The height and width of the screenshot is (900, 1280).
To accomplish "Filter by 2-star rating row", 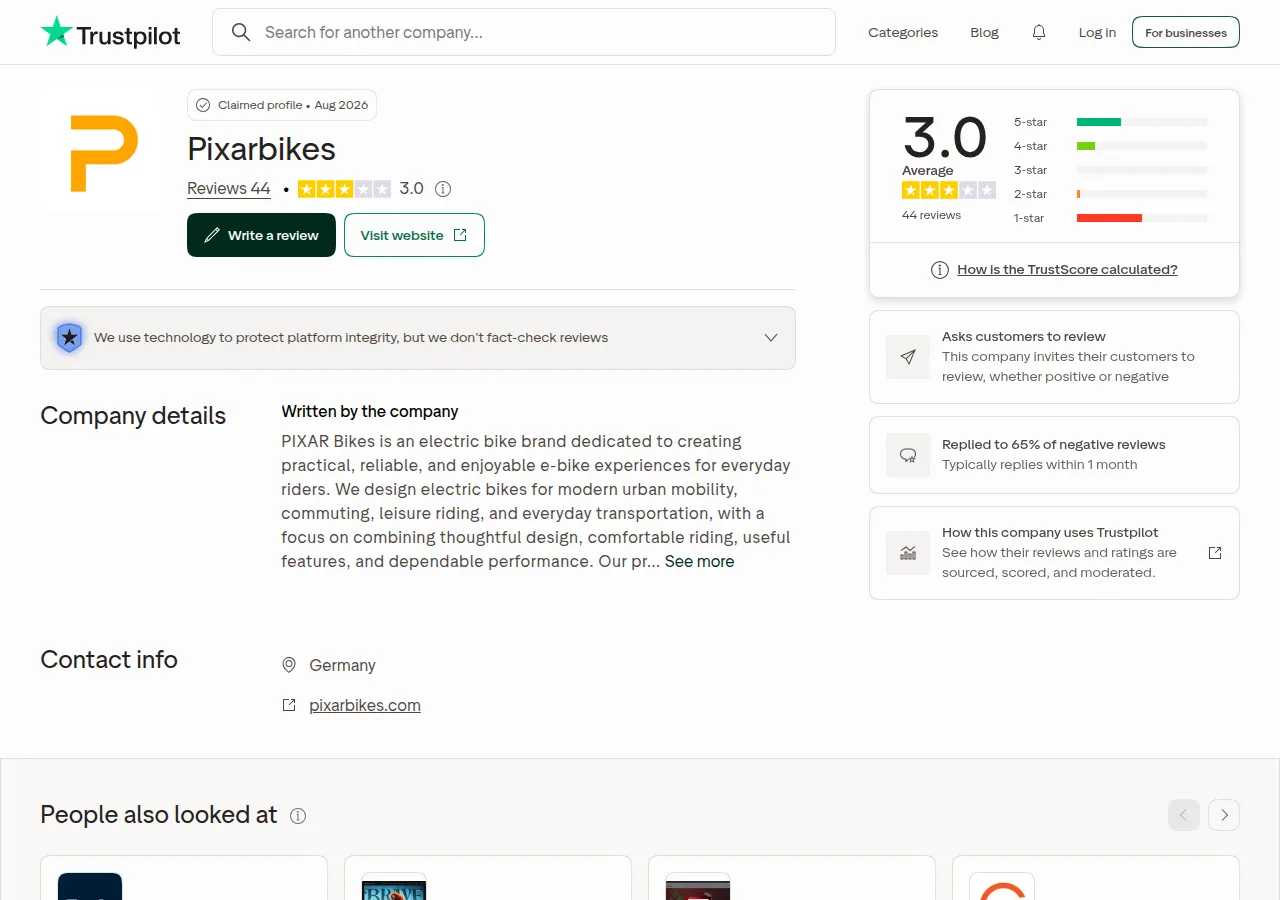I will tap(1111, 194).
